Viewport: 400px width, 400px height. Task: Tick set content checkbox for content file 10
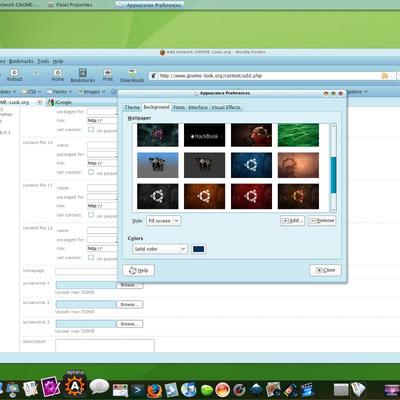pyautogui.click(x=91, y=172)
